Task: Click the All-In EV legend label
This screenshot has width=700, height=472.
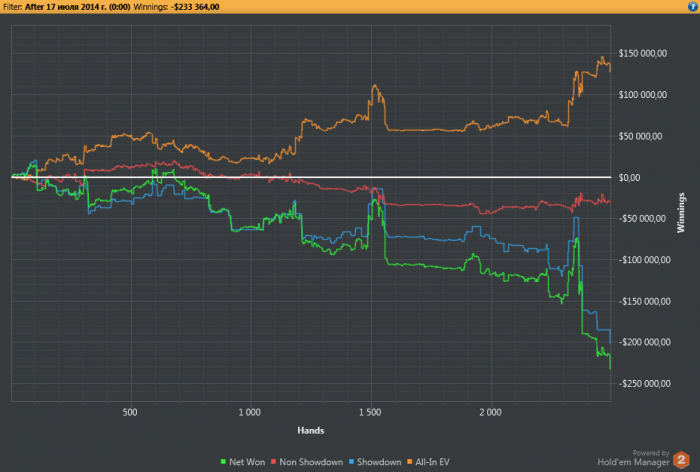Action: tap(432, 462)
